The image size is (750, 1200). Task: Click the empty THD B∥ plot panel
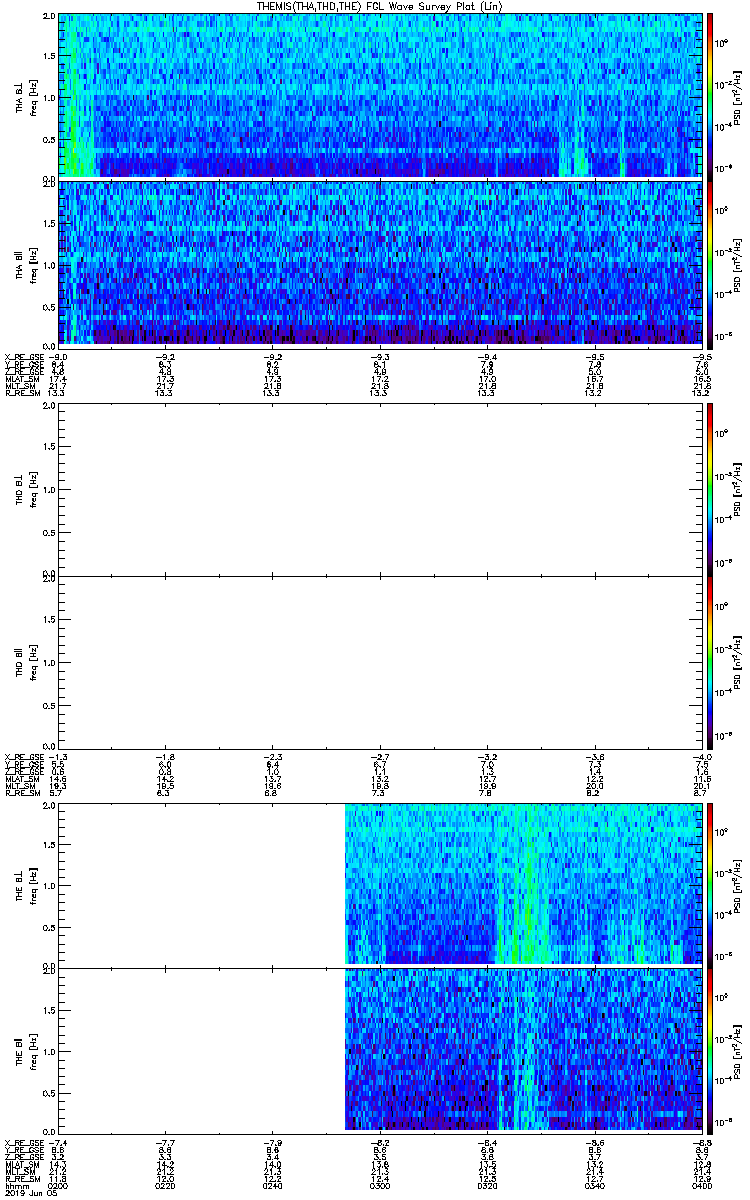pos(380,661)
